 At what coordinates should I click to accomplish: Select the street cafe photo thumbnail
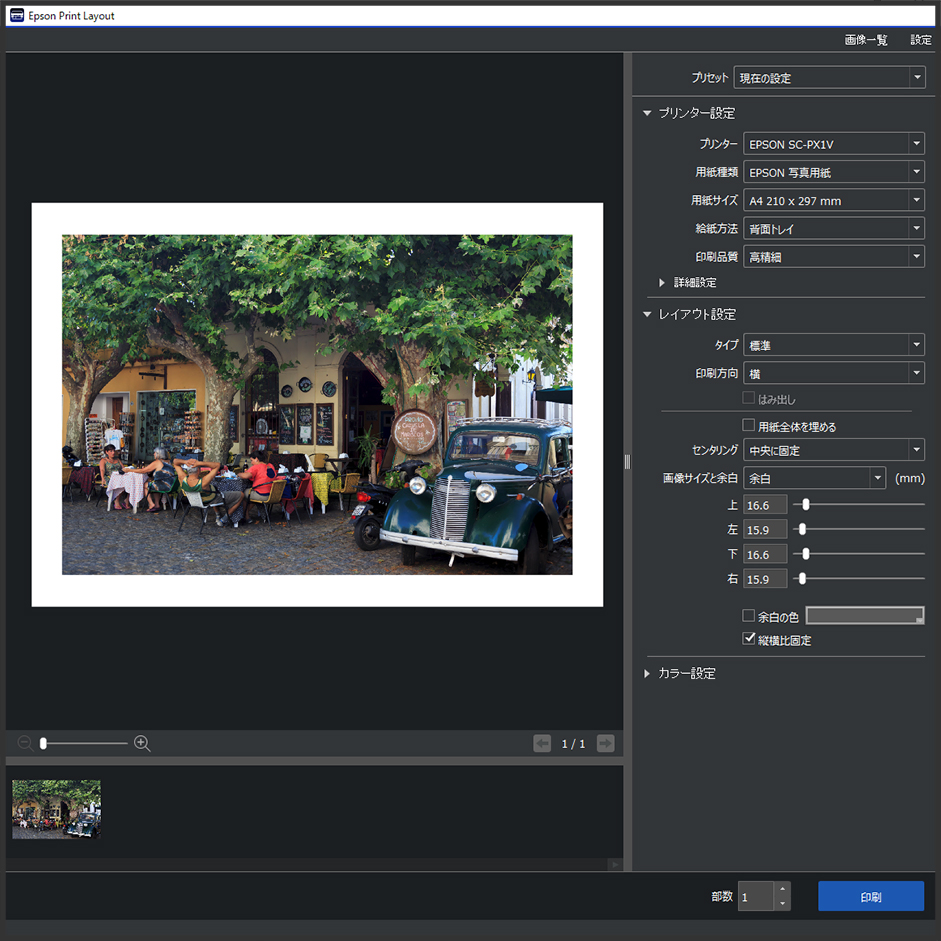pyautogui.click(x=56, y=809)
